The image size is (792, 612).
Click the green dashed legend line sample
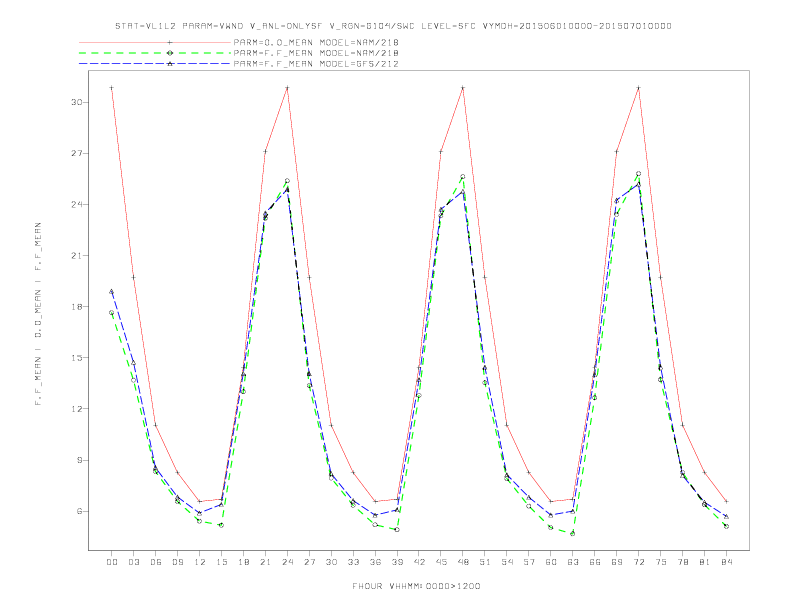[155, 53]
